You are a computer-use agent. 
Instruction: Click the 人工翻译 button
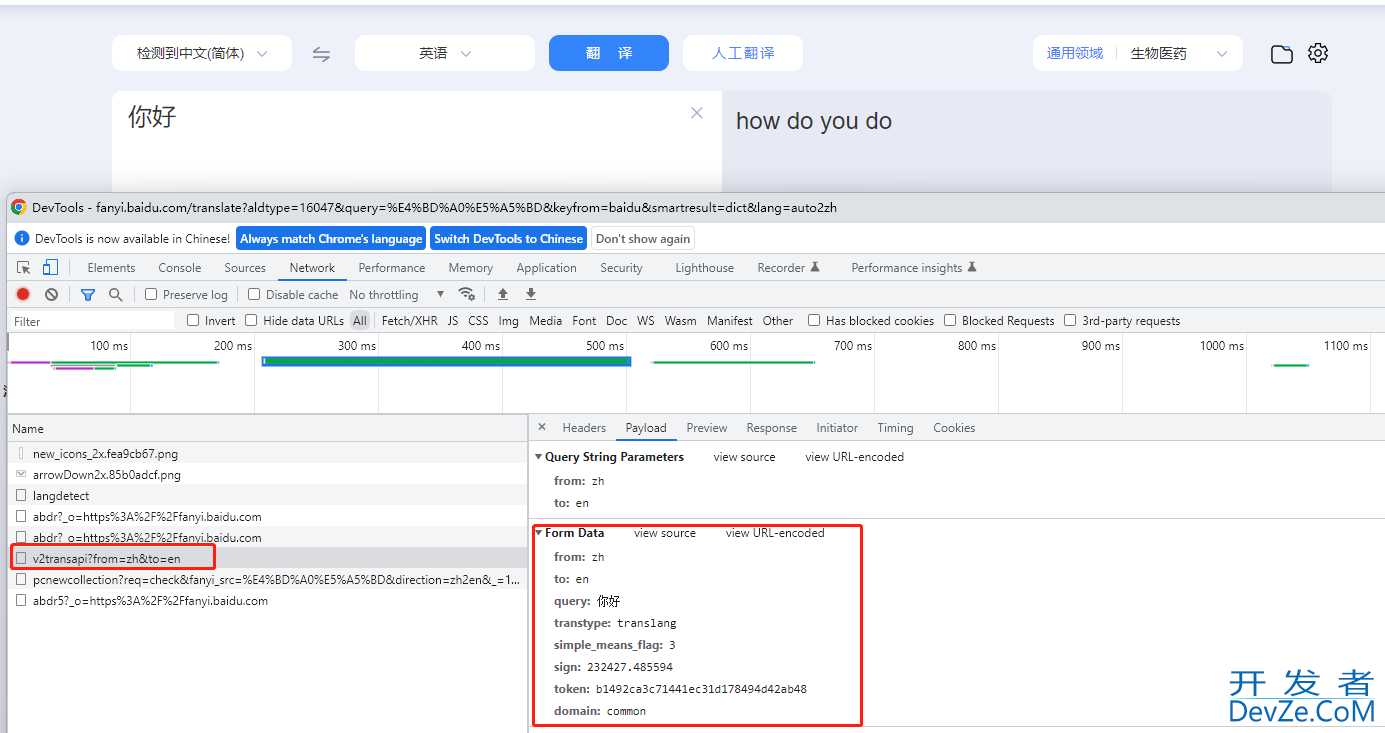(x=743, y=53)
